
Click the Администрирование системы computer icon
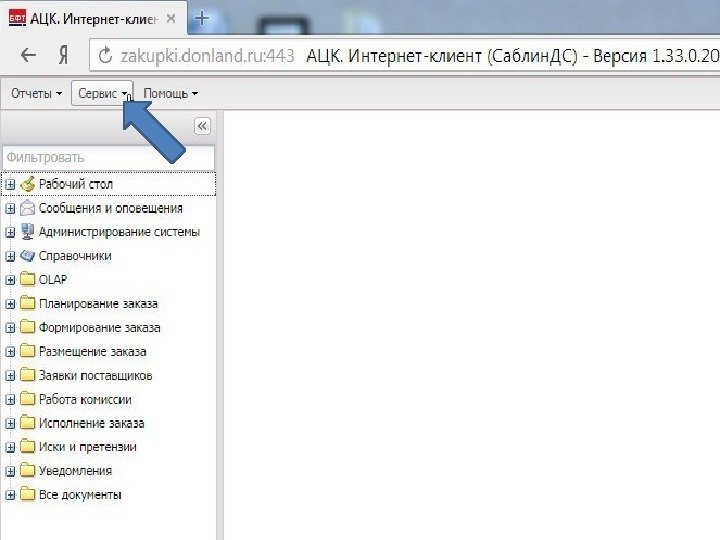28,232
